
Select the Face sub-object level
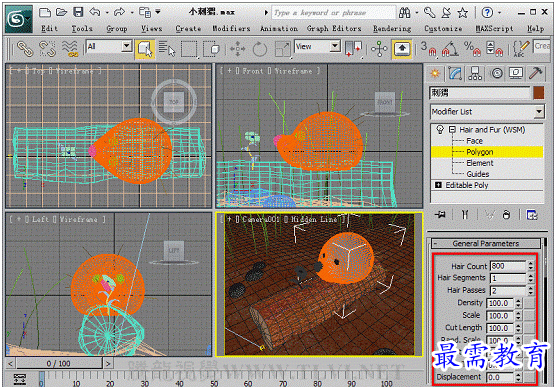[x=474, y=141]
